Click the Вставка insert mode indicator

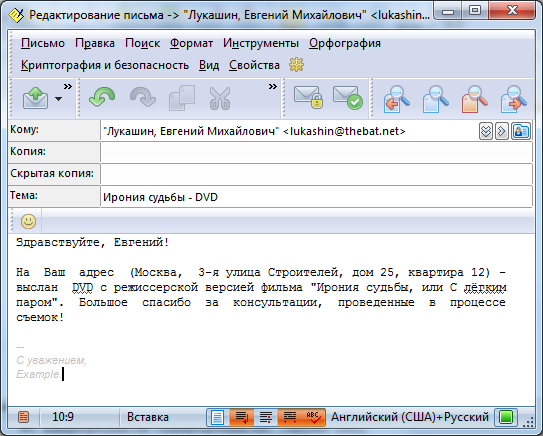(x=148, y=417)
